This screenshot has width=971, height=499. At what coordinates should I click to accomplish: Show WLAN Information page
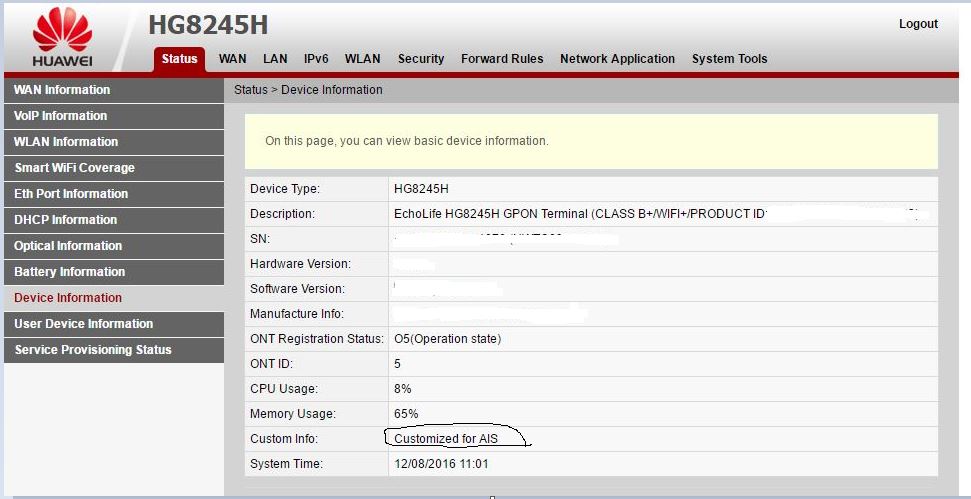[114, 142]
